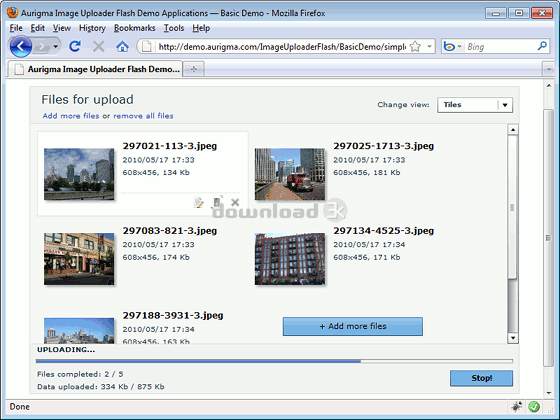This screenshot has height=420, width=560.
Task: Open the Change view Tiles dropdown
Action: [x=475, y=105]
